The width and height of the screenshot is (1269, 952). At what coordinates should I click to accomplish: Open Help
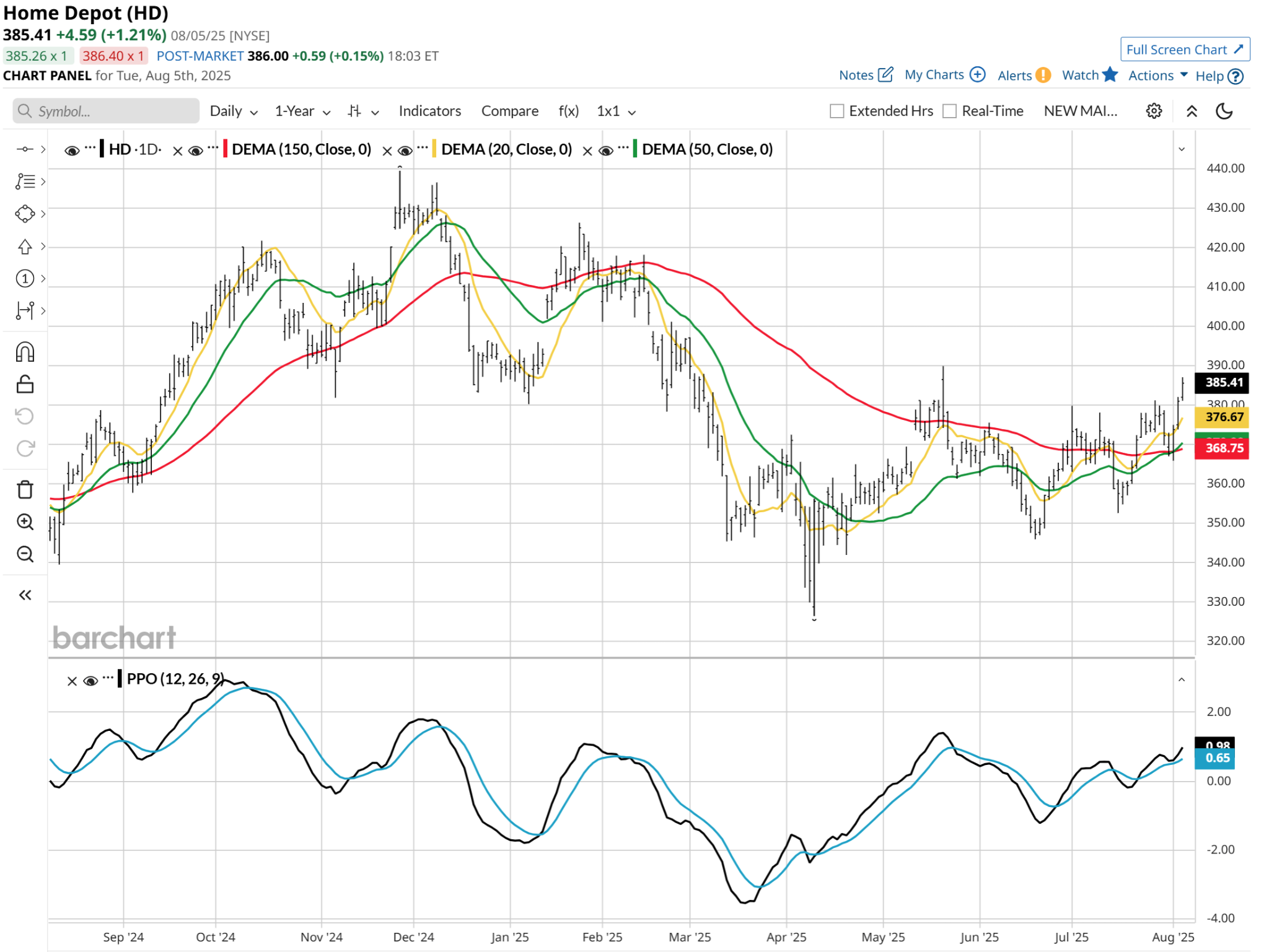point(1219,76)
